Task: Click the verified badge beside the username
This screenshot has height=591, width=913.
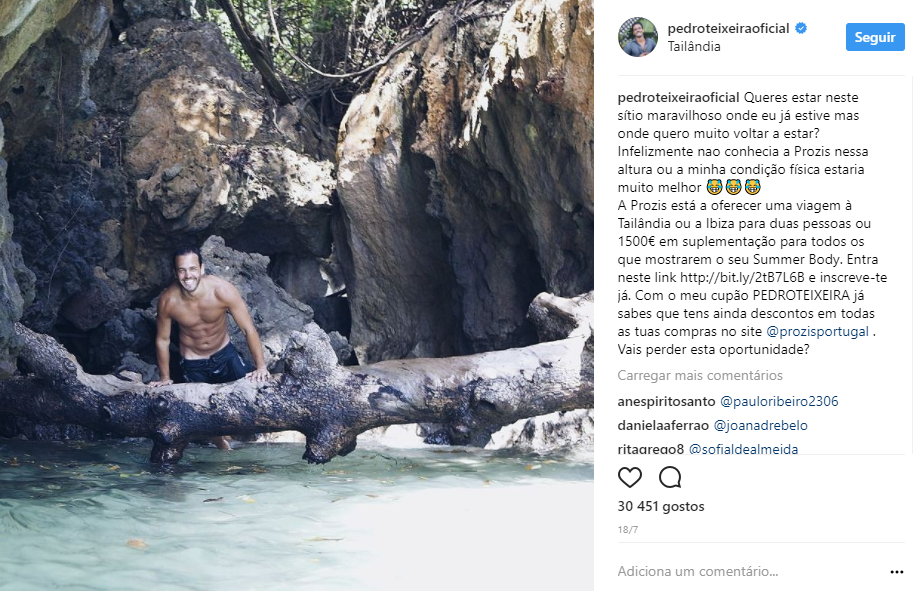Action: [x=801, y=29]
